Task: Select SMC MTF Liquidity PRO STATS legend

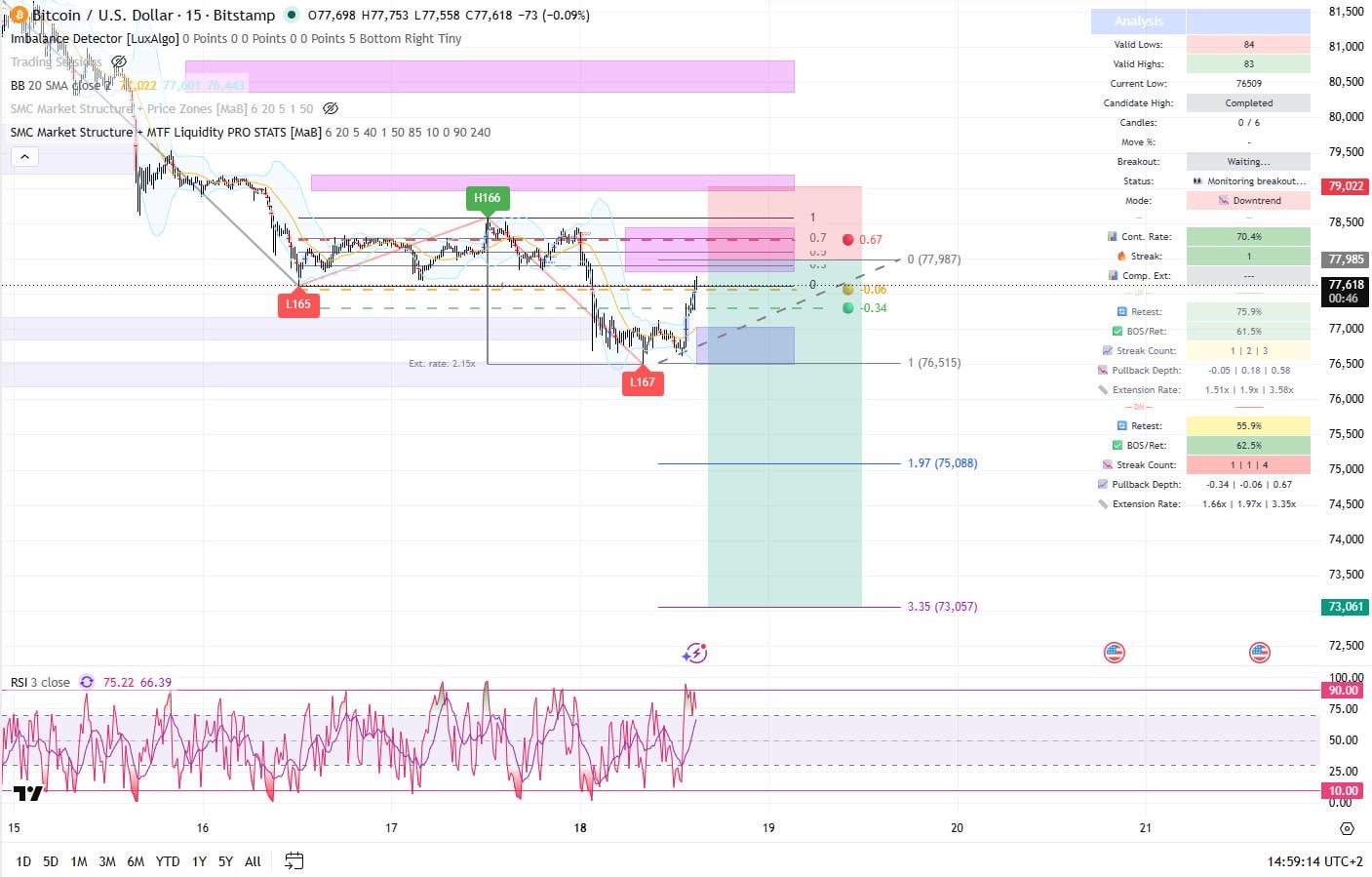Action: 166,132
